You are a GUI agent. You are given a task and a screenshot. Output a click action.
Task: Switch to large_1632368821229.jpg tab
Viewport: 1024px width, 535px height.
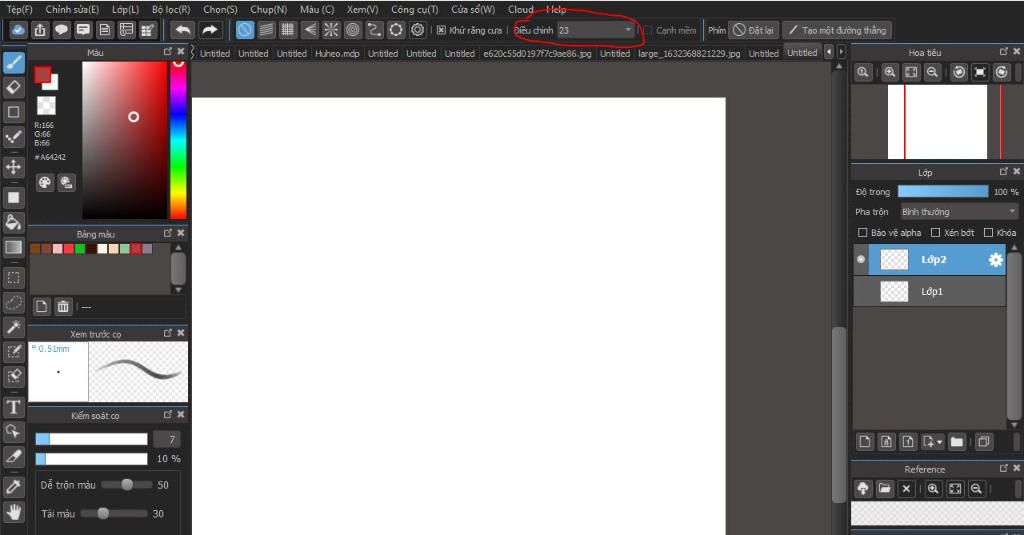689,54
